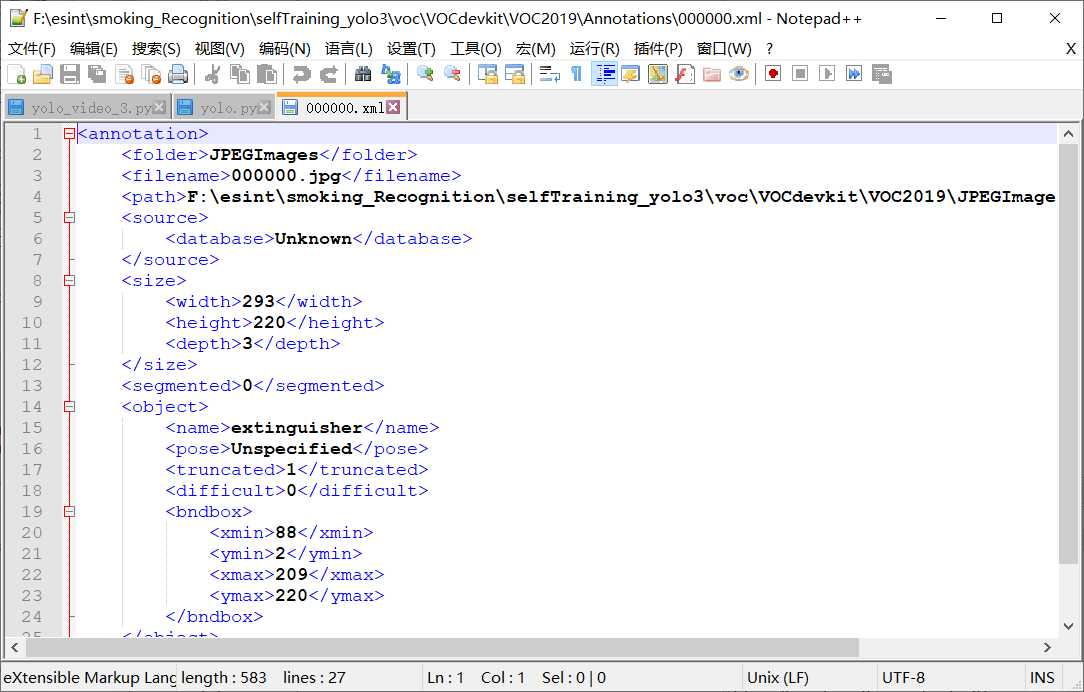This screenshot has width=1084, height=692.
Task: Toggle the indent guide toolbar icon
Action: click(604, 74)
